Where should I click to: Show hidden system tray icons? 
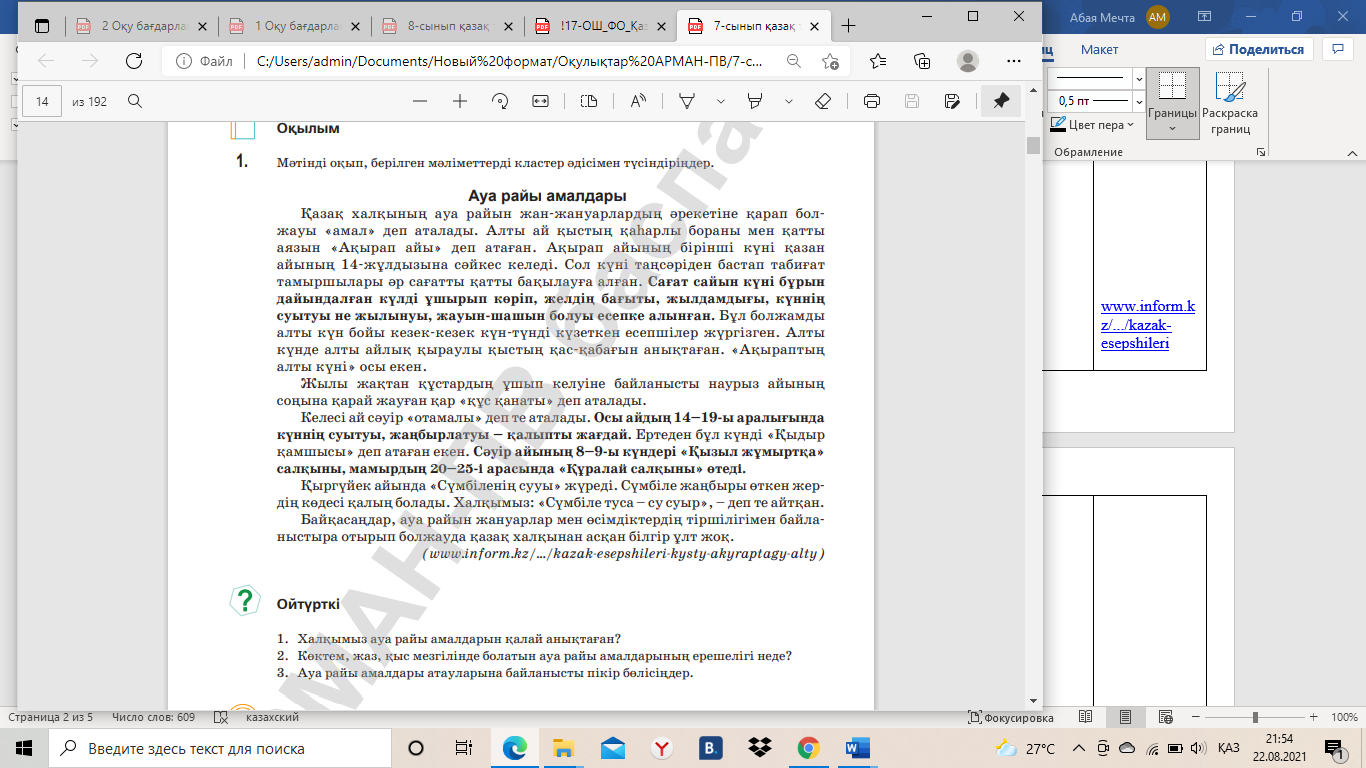click(x=1078, y=748)
